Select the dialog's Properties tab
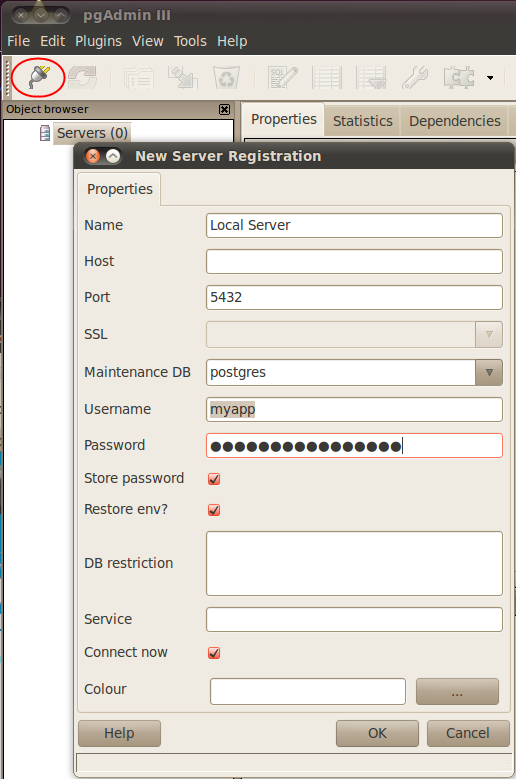Image resolution: width=516 pixels, height=779 pixels. (x=120, y=189)
